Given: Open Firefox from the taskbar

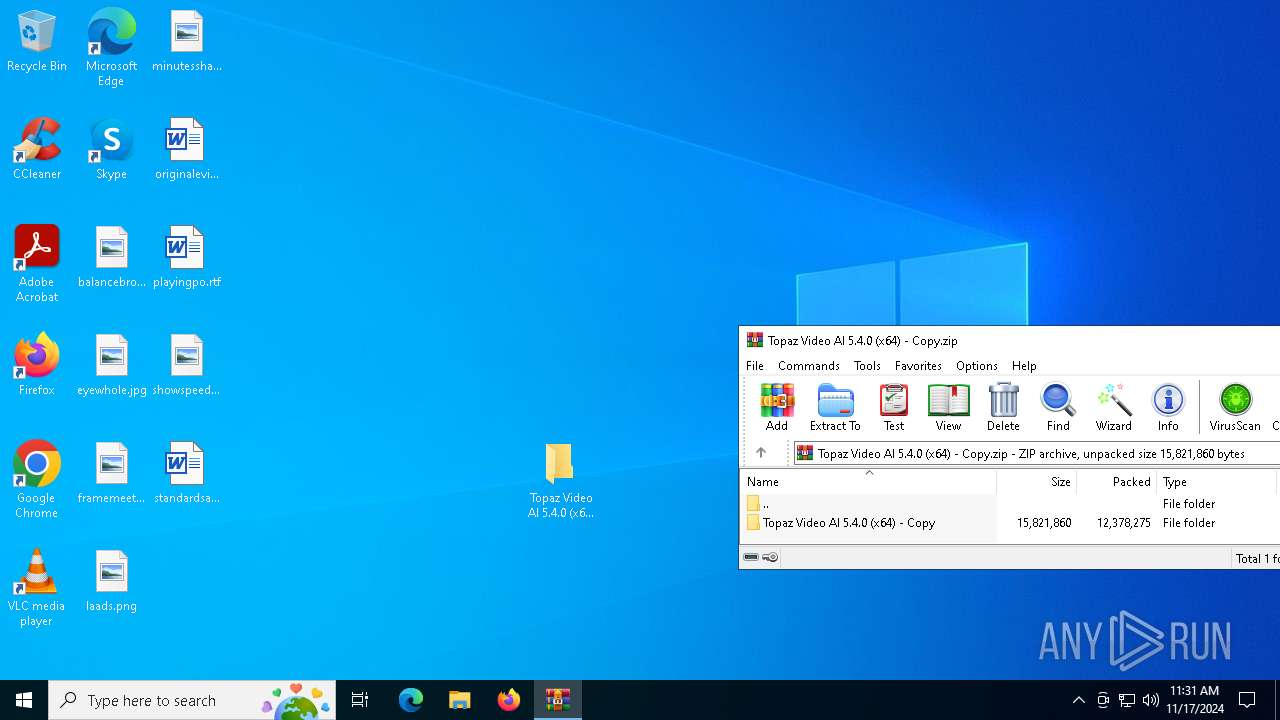Looking at the screenshot, I should tap(508, 700).
